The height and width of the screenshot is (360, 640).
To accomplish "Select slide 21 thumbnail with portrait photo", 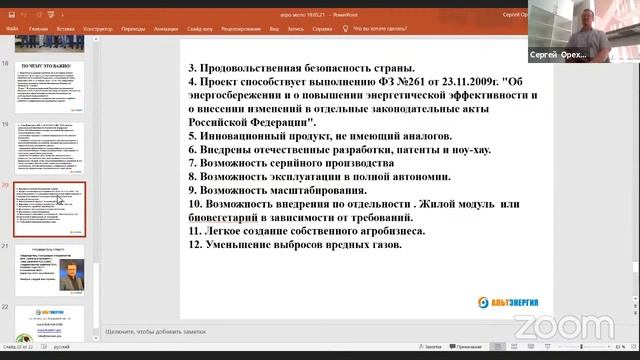I will coord(49,270).
